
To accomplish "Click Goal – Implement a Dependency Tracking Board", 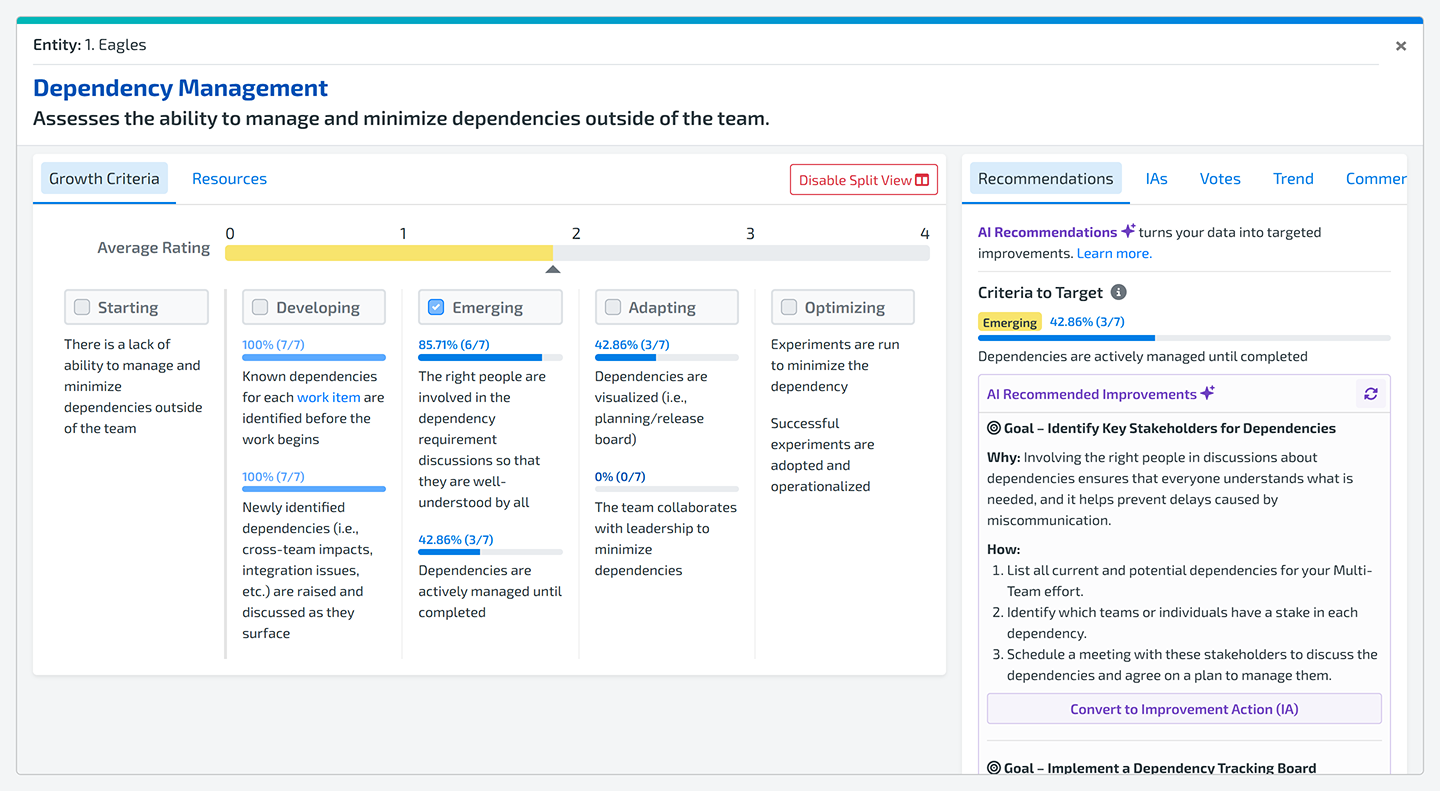I will point(1160,768).
